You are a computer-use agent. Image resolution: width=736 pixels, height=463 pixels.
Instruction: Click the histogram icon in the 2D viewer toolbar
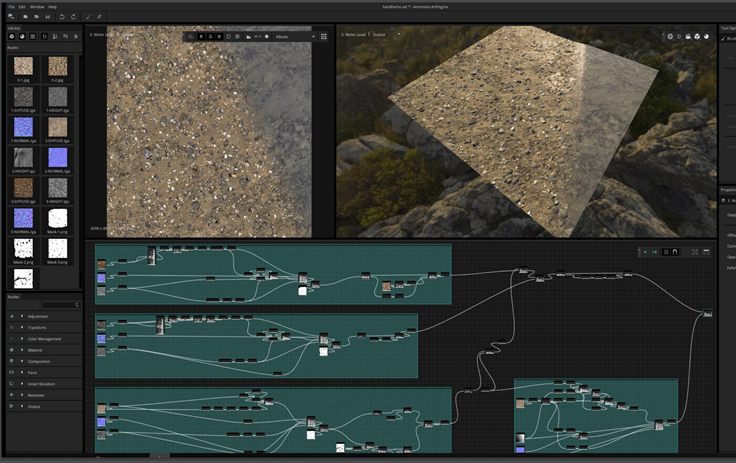click(x=248, y=37)
